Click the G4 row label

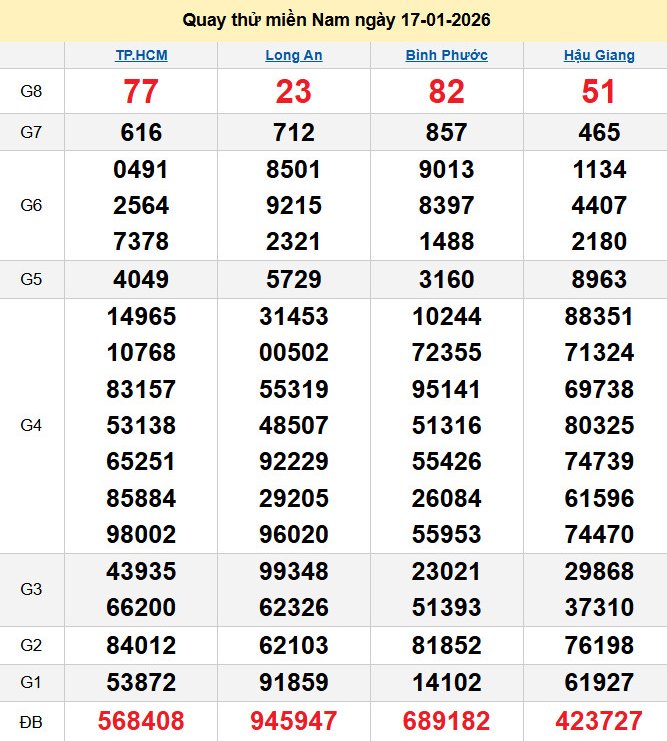(32, 425)
